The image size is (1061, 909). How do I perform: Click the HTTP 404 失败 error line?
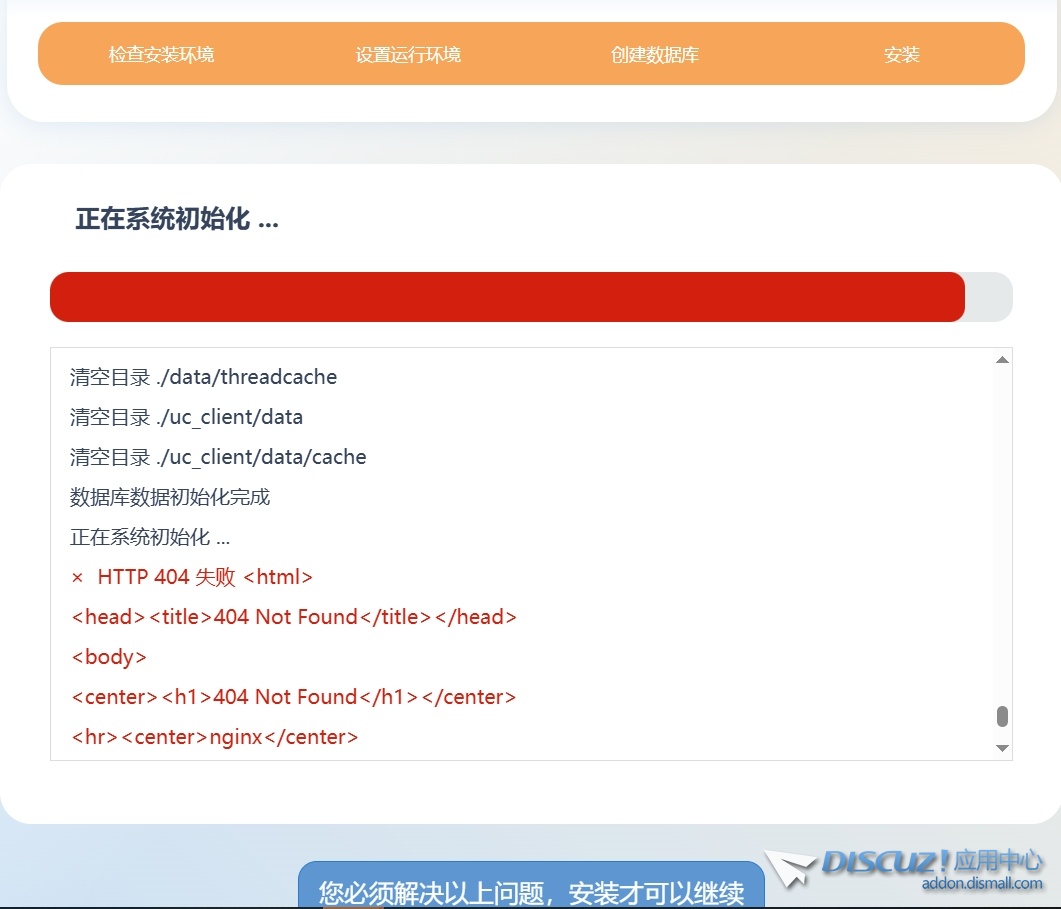(x=191, y=577)
